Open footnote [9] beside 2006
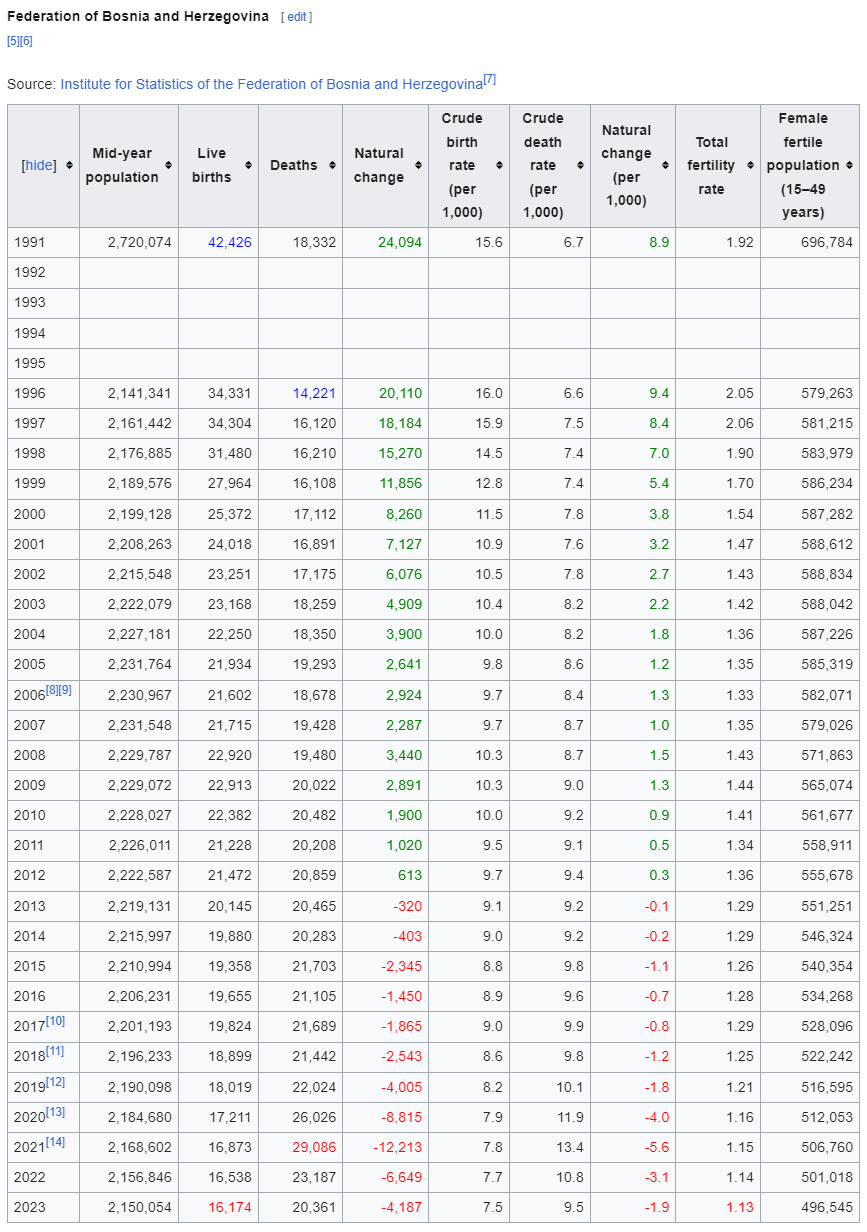The height and width of the screenshot is (1232, 867). tap(66, 690)
